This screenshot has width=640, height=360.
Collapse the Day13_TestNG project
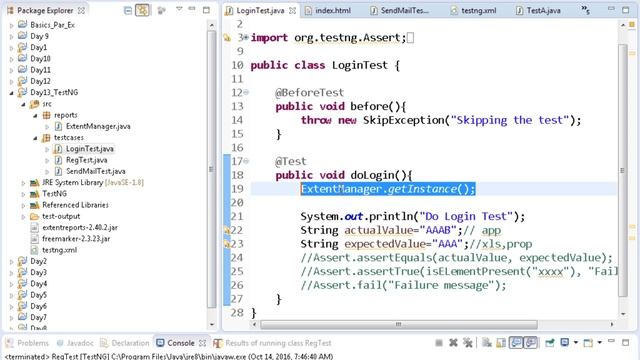[11, 93]
